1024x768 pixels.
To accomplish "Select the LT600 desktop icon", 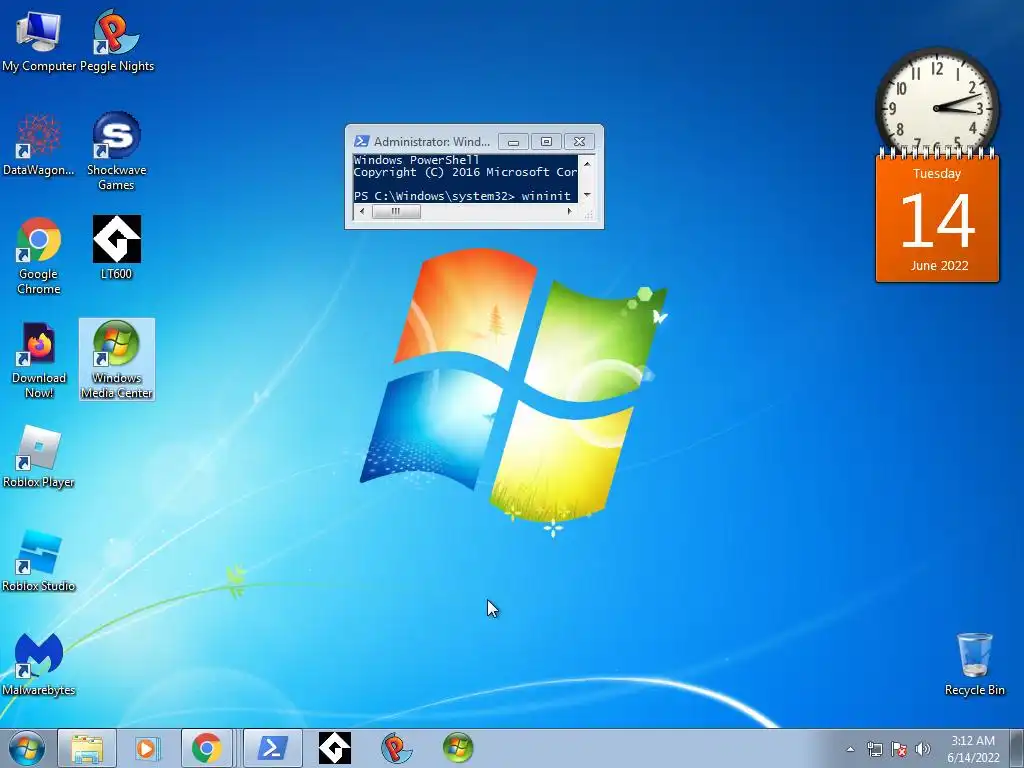I will point(116,248).
